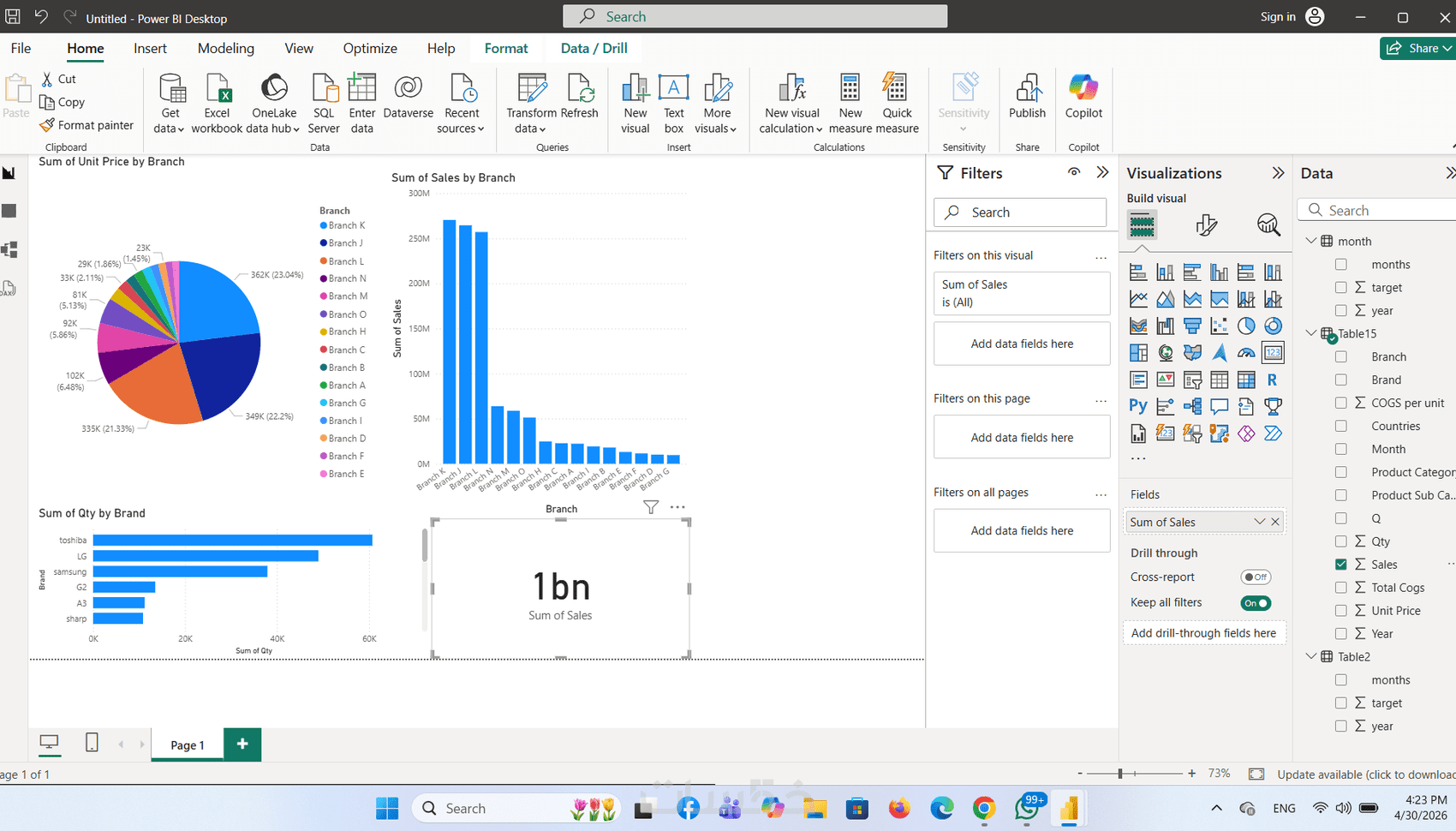The image size is (1456, 831).
Task: Collapse the Visualizations pane
Action: tap(1278, 173)
